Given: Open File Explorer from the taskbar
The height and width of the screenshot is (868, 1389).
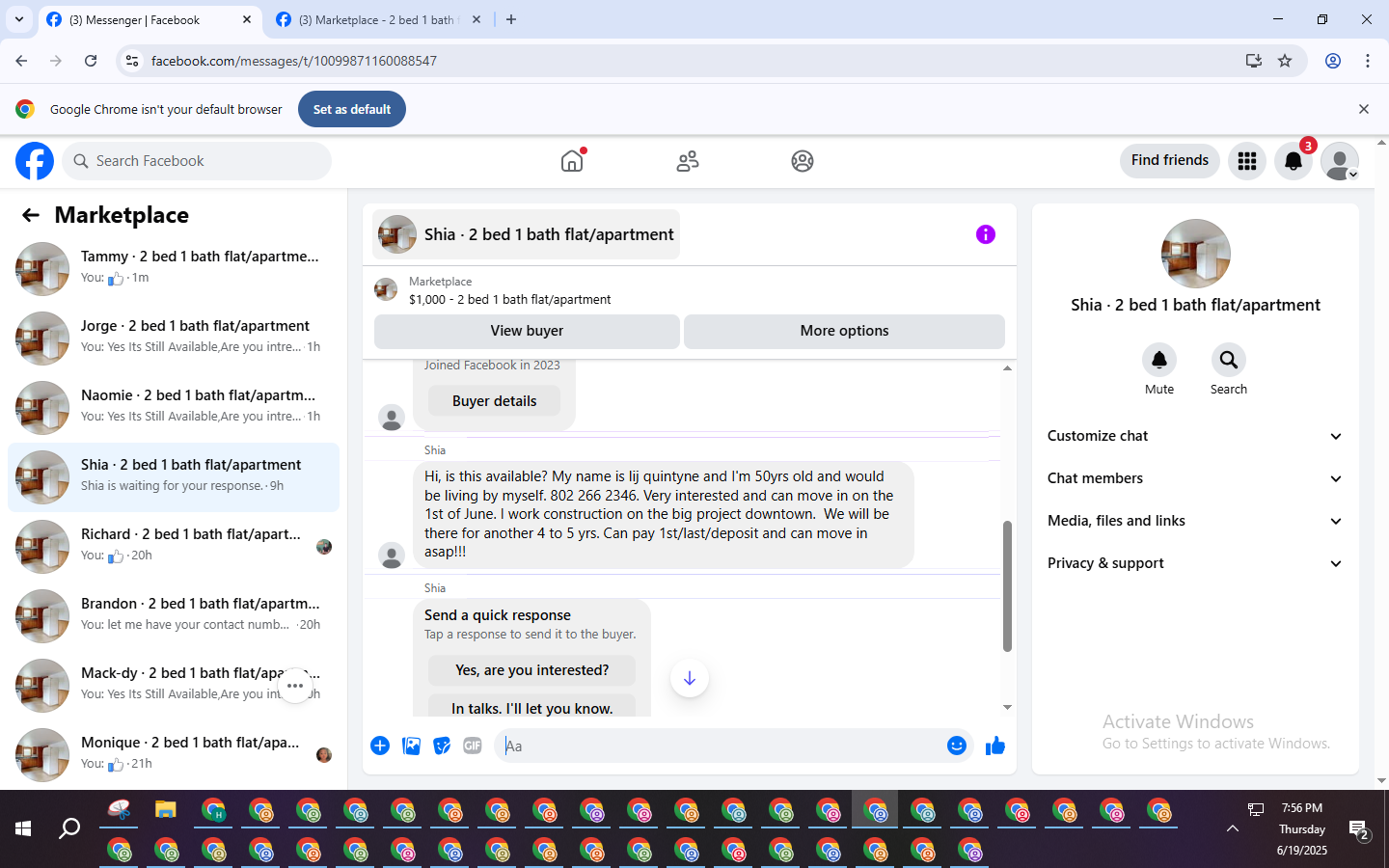Looking at the screenshot, I should 166,810.
